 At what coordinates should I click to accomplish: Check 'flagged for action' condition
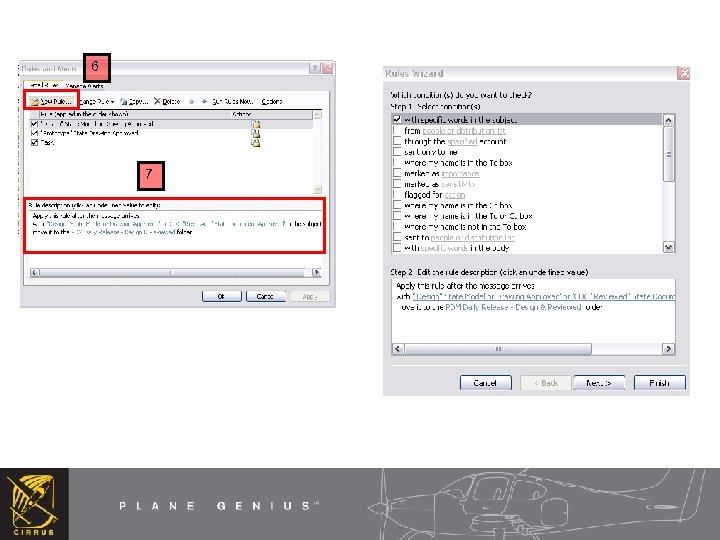(x=397, y=194)
